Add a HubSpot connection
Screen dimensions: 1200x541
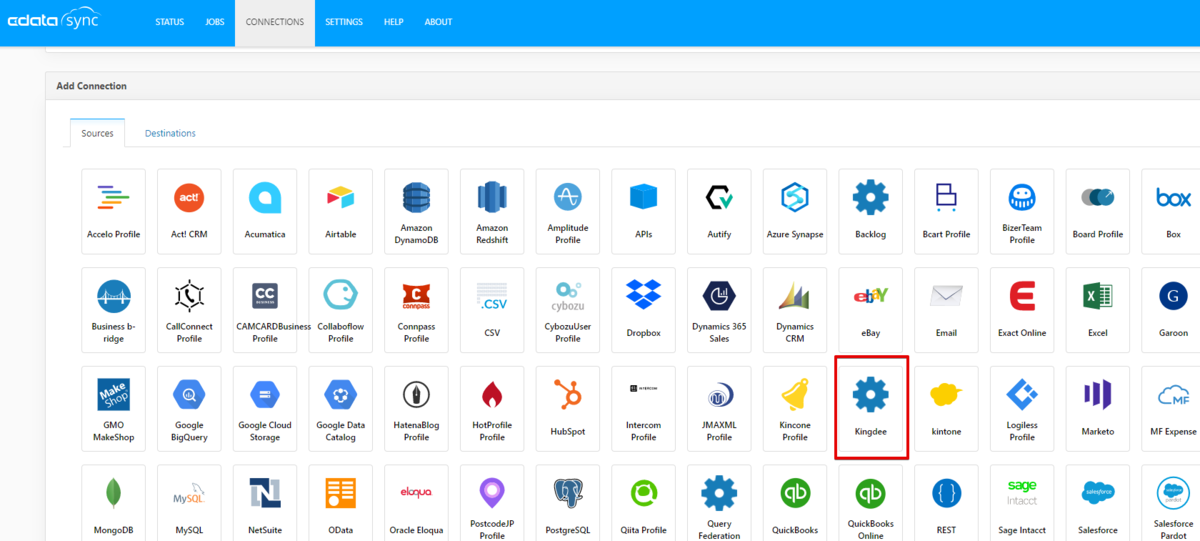click(x=568, y=409)
